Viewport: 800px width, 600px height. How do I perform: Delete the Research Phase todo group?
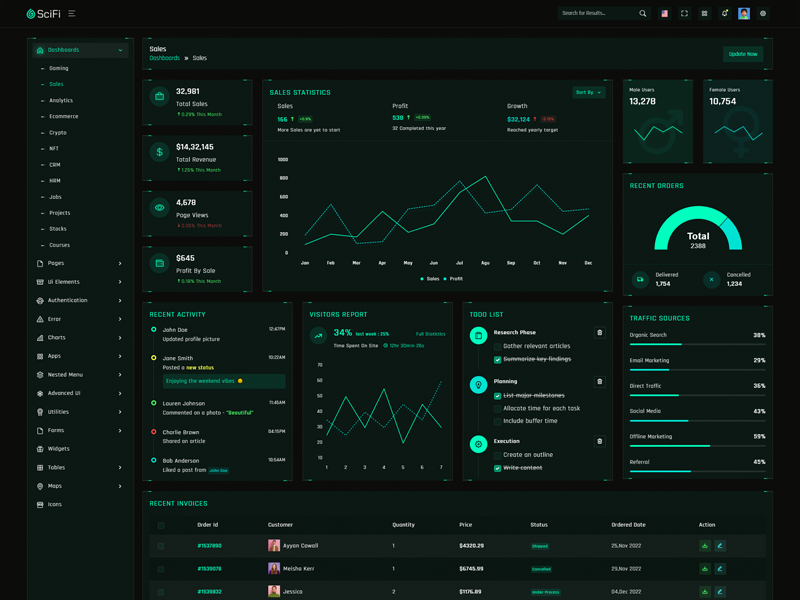coord(600,333)
